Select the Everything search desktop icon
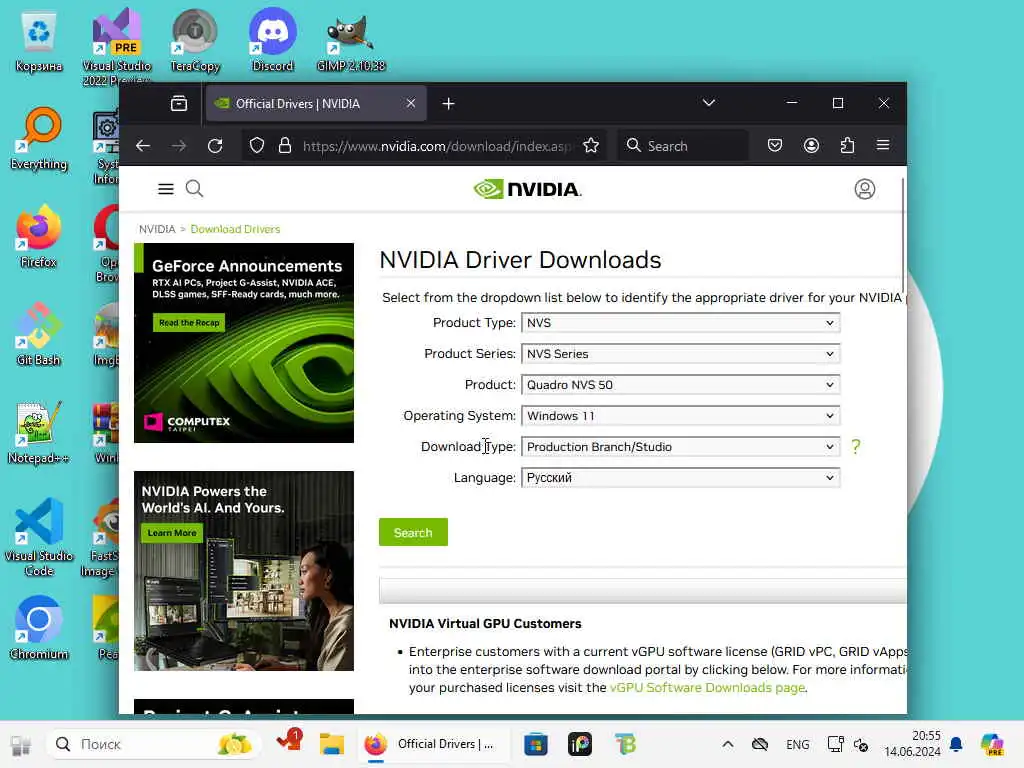The image size is (1024, 768). point(39,138)
